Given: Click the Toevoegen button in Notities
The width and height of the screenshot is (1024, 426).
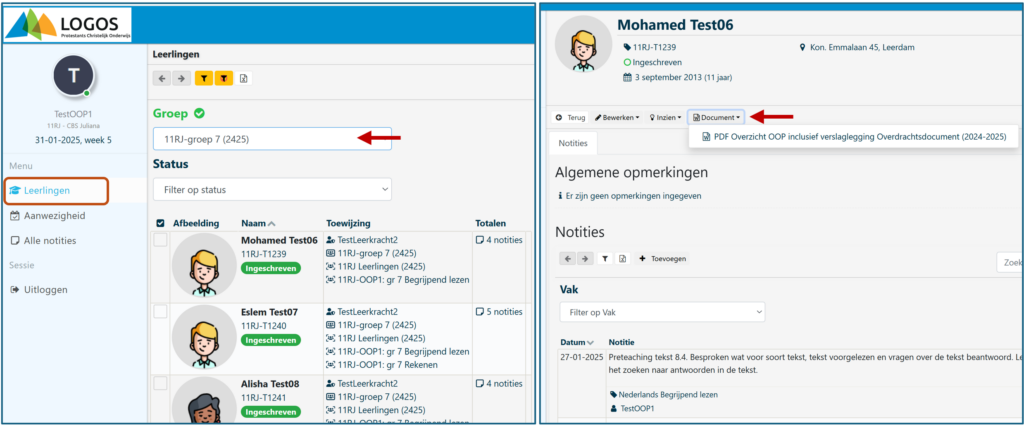Looking at the screenshot, I should (662, 259).
